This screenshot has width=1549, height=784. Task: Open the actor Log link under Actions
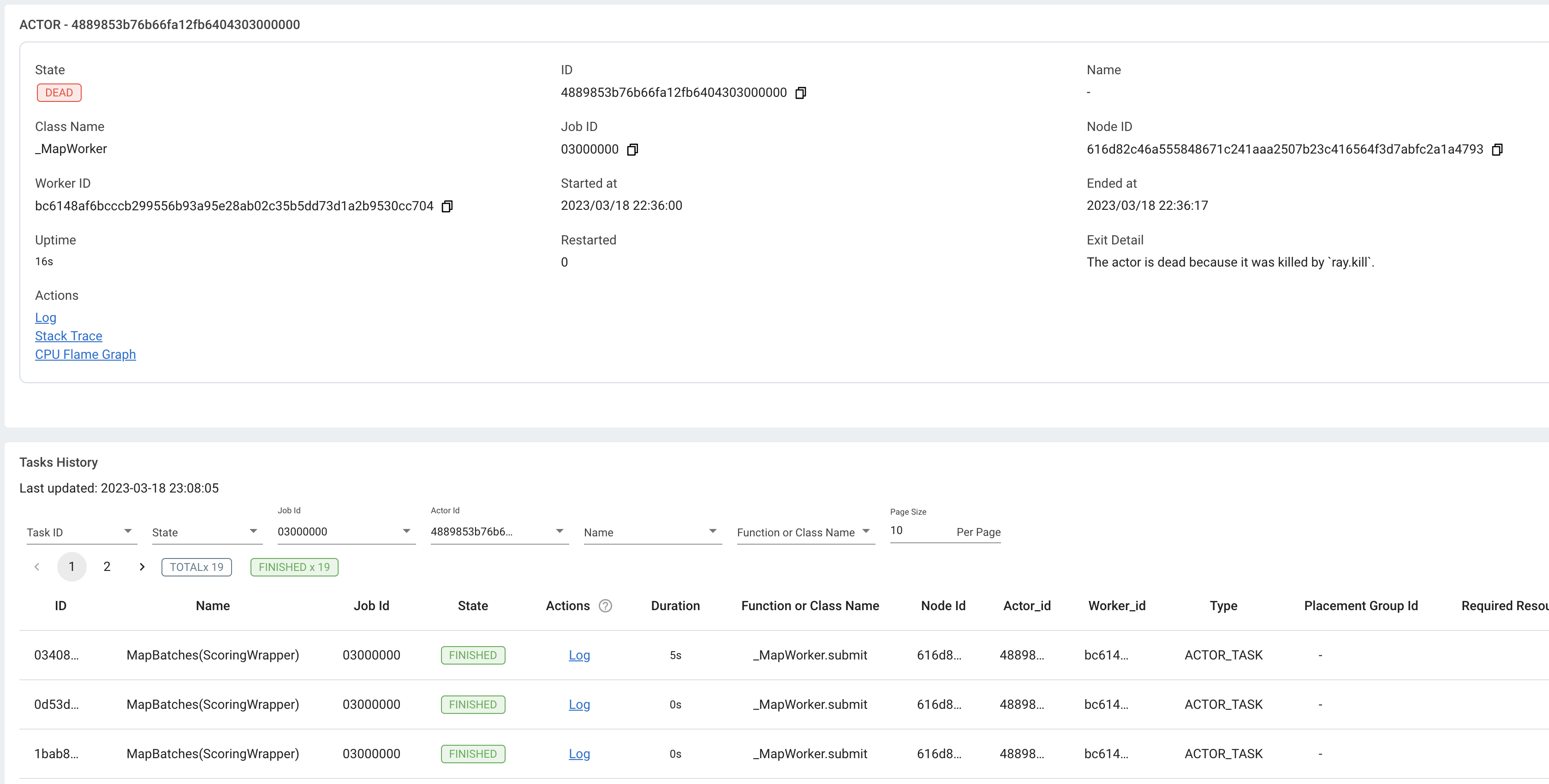tap(46, 317)
